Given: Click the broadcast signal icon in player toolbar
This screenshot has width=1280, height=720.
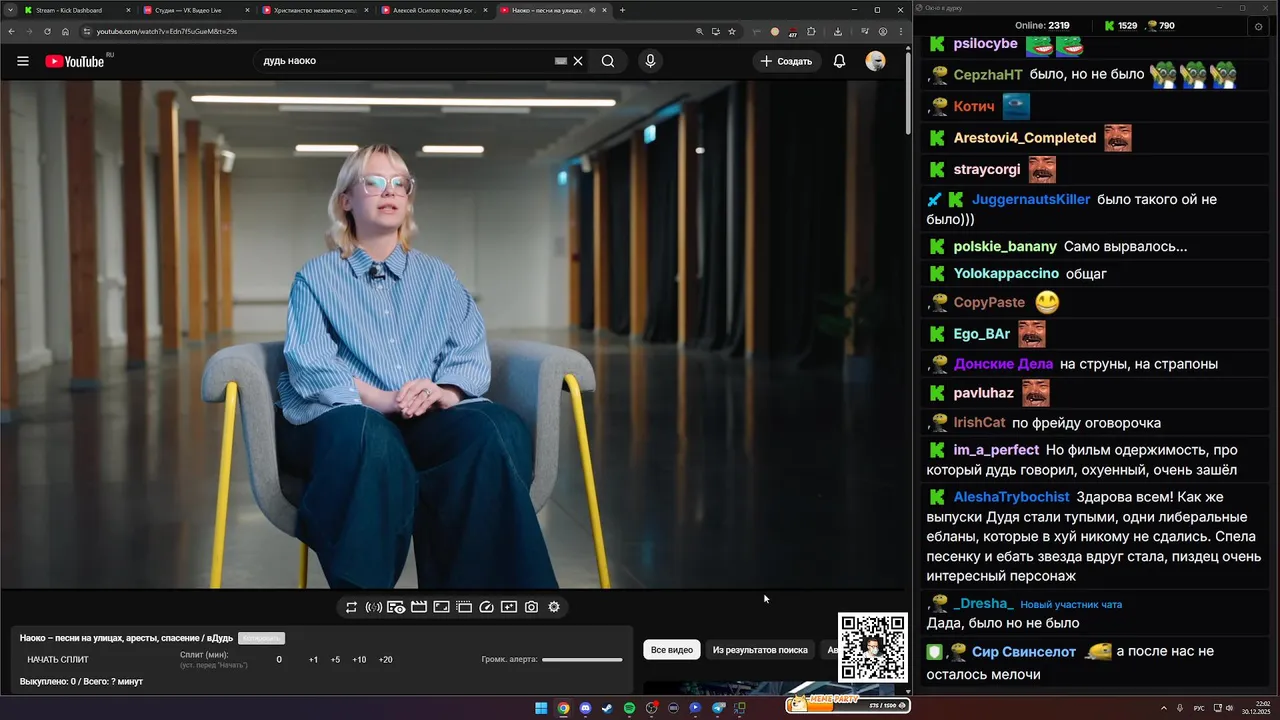Looking at the screenshot, I should click(x=373, y=607).
